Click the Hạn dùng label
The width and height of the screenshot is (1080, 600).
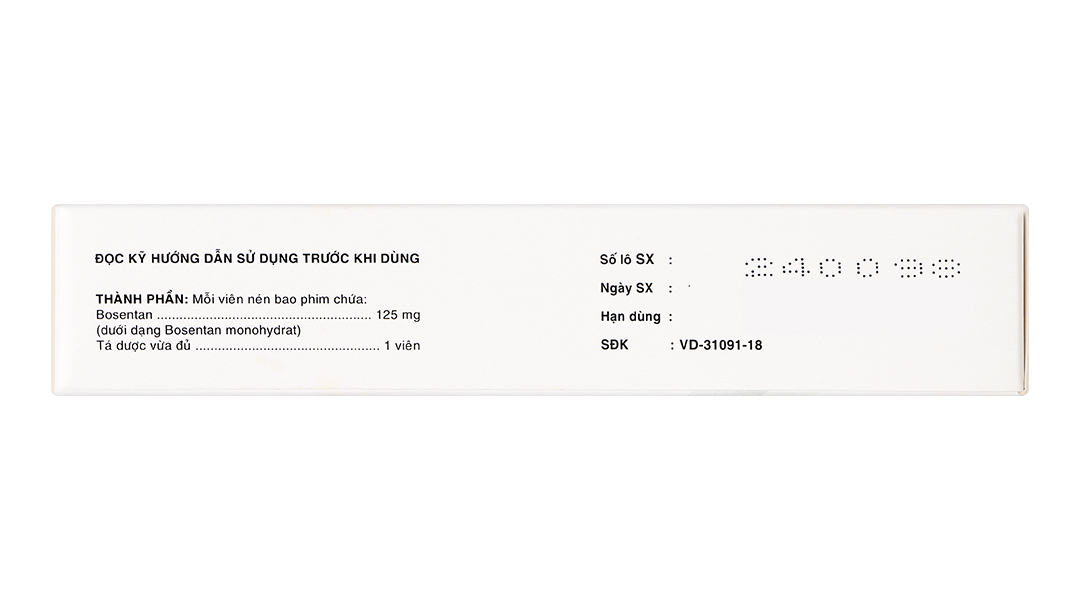pos(630,317)
